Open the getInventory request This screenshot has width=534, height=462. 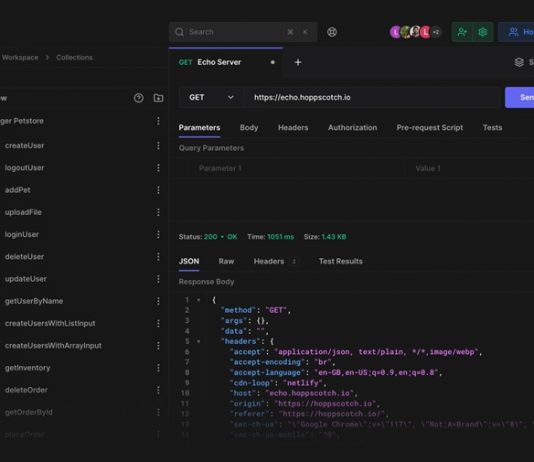[x=28, y=368]
